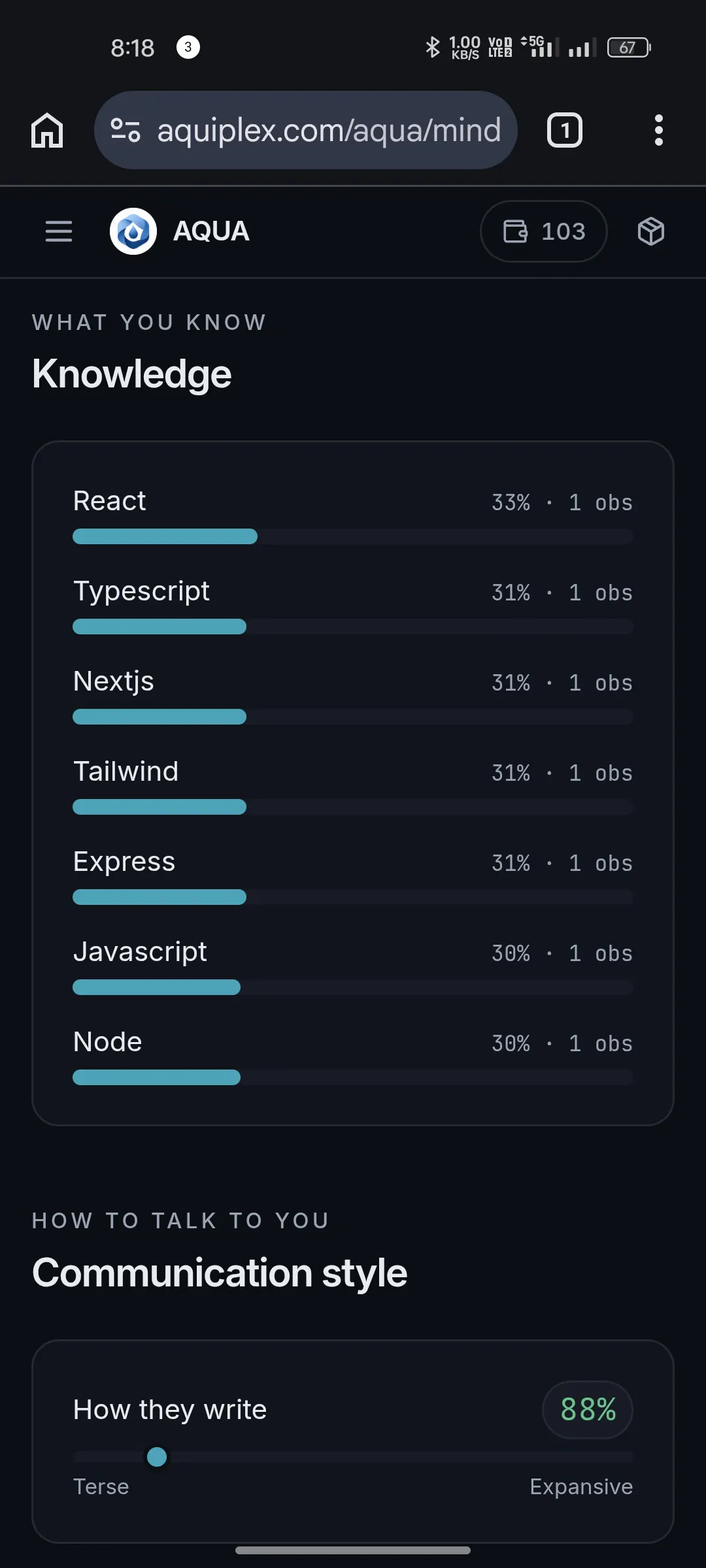Screen dimensions: 706x1568
Task: Open the hamburger navigation menu
Action: [x=59, y=231]
